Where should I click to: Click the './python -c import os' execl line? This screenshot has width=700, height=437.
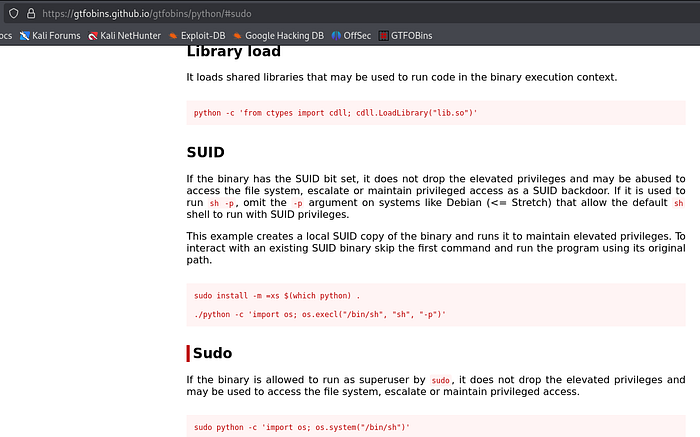click(x=320, y=314)
